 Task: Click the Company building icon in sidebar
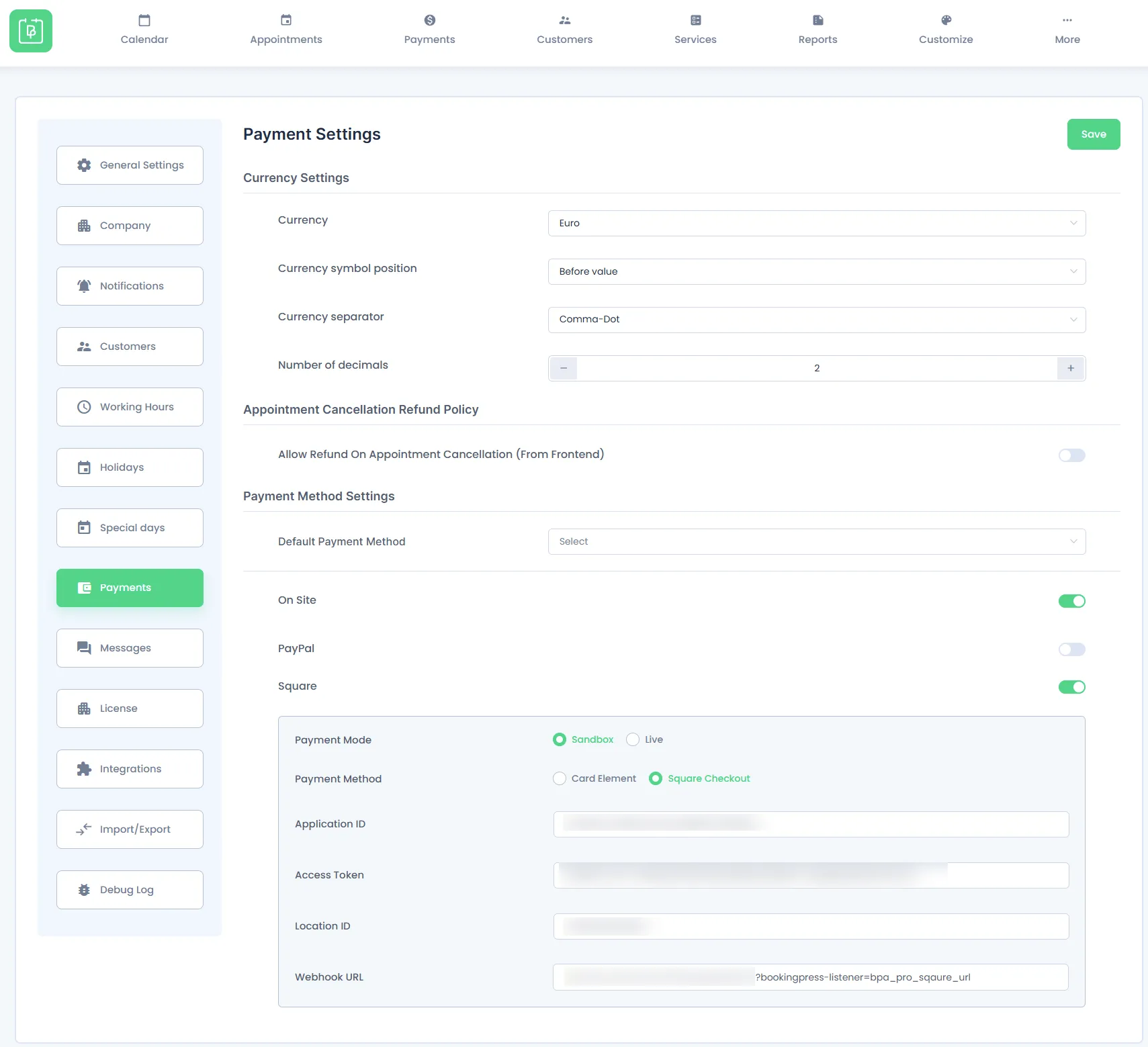tap(84, 226)
